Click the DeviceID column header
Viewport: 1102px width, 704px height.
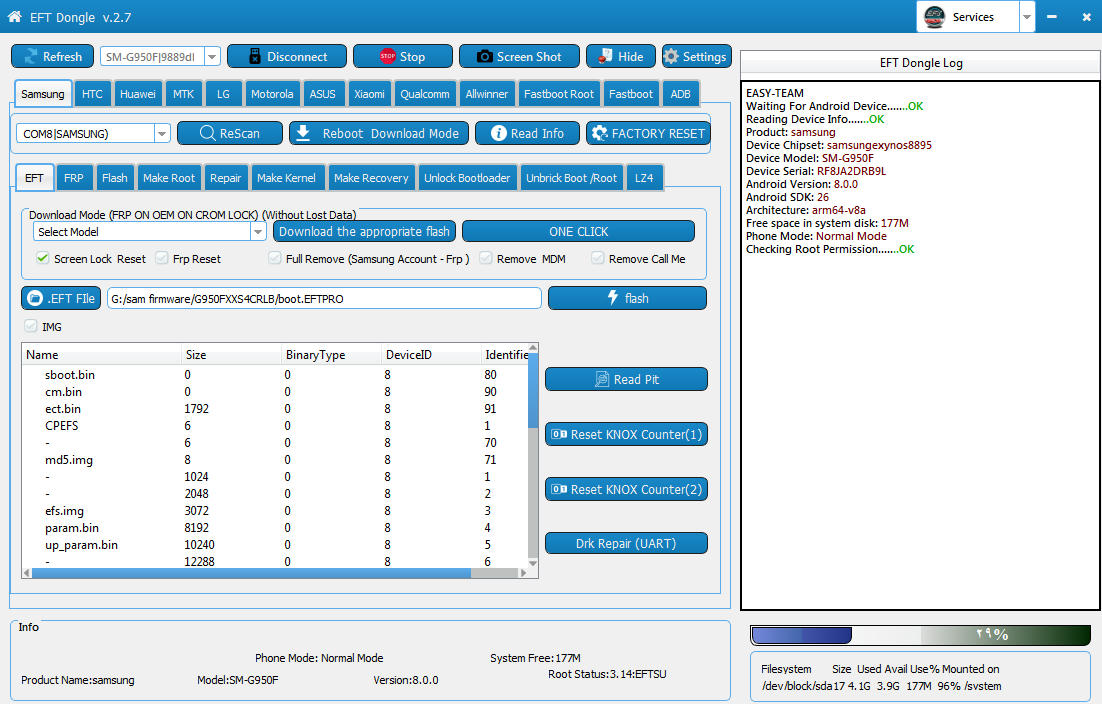click(430, 355)
